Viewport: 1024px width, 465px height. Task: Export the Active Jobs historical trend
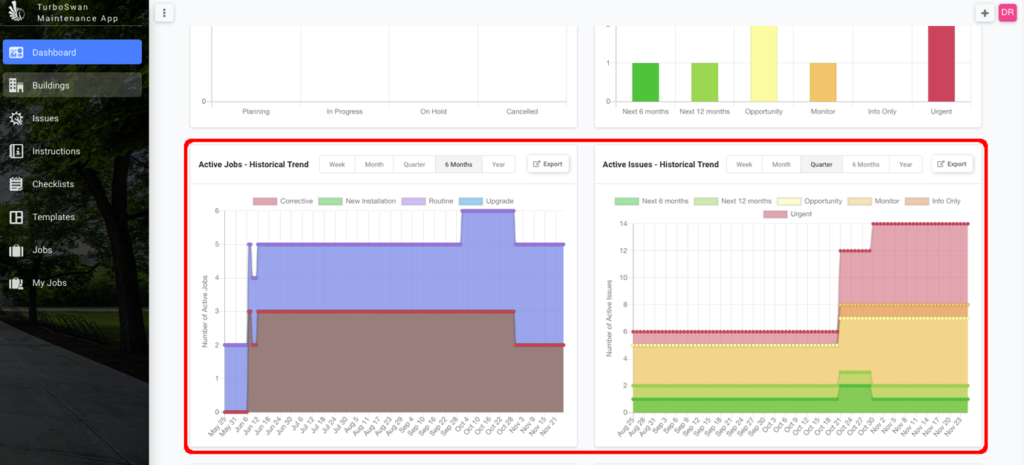[x=547, y=164]
